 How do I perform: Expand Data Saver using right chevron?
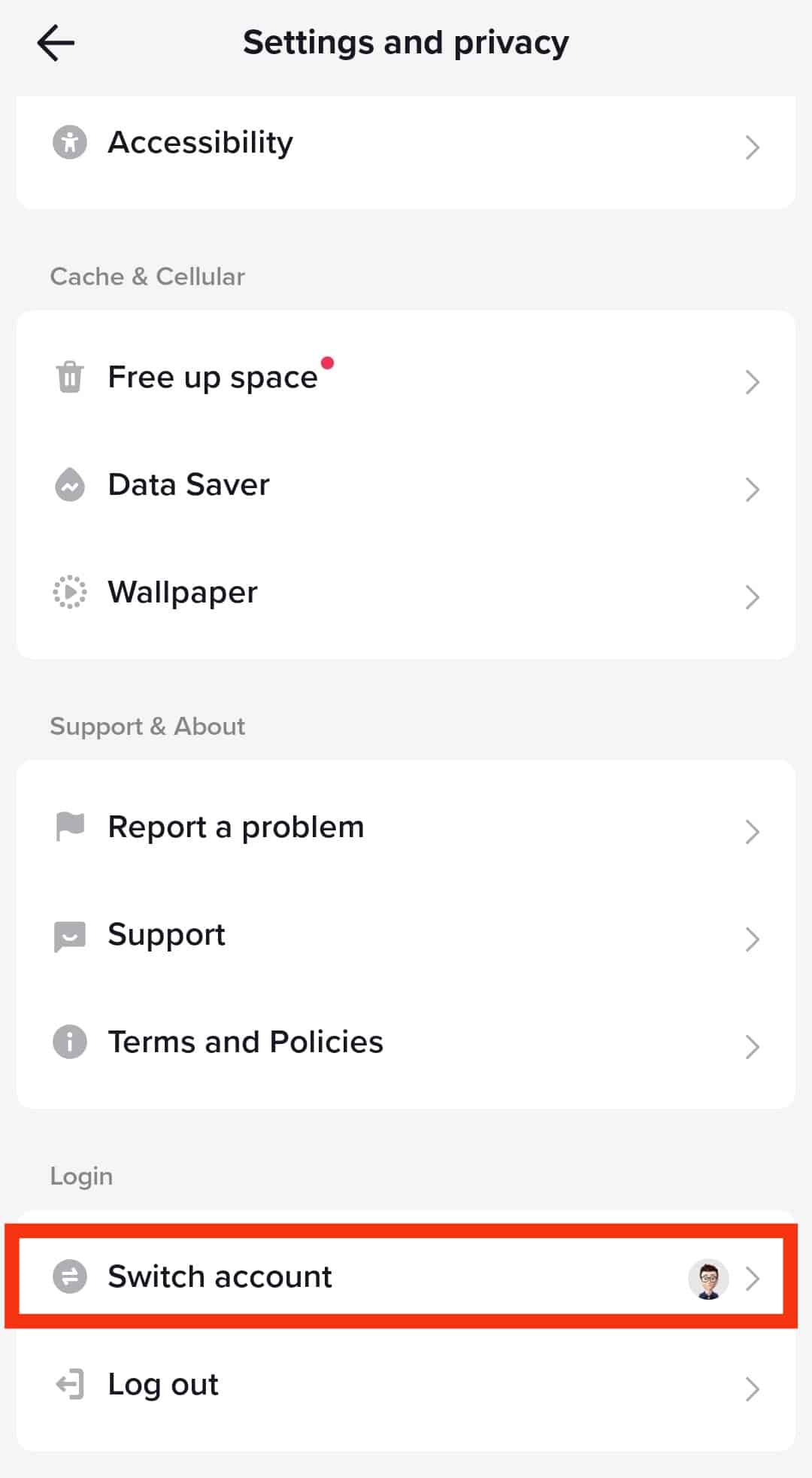click(x=752, y=489)
